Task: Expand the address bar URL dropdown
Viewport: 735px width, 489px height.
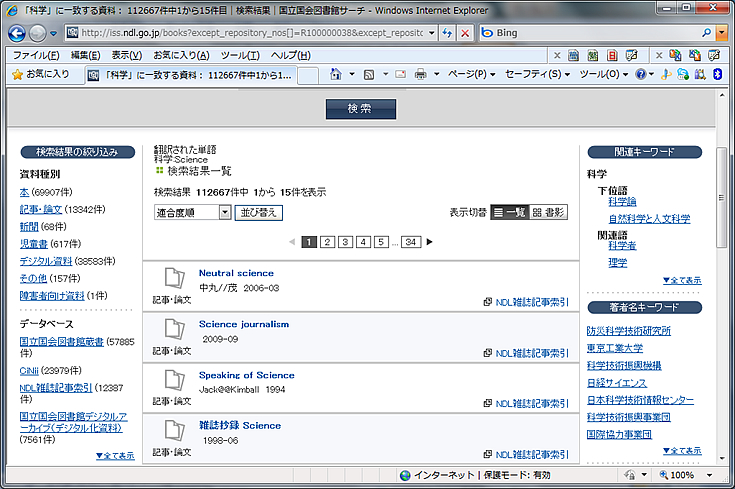Action: [x=431, y=33]
